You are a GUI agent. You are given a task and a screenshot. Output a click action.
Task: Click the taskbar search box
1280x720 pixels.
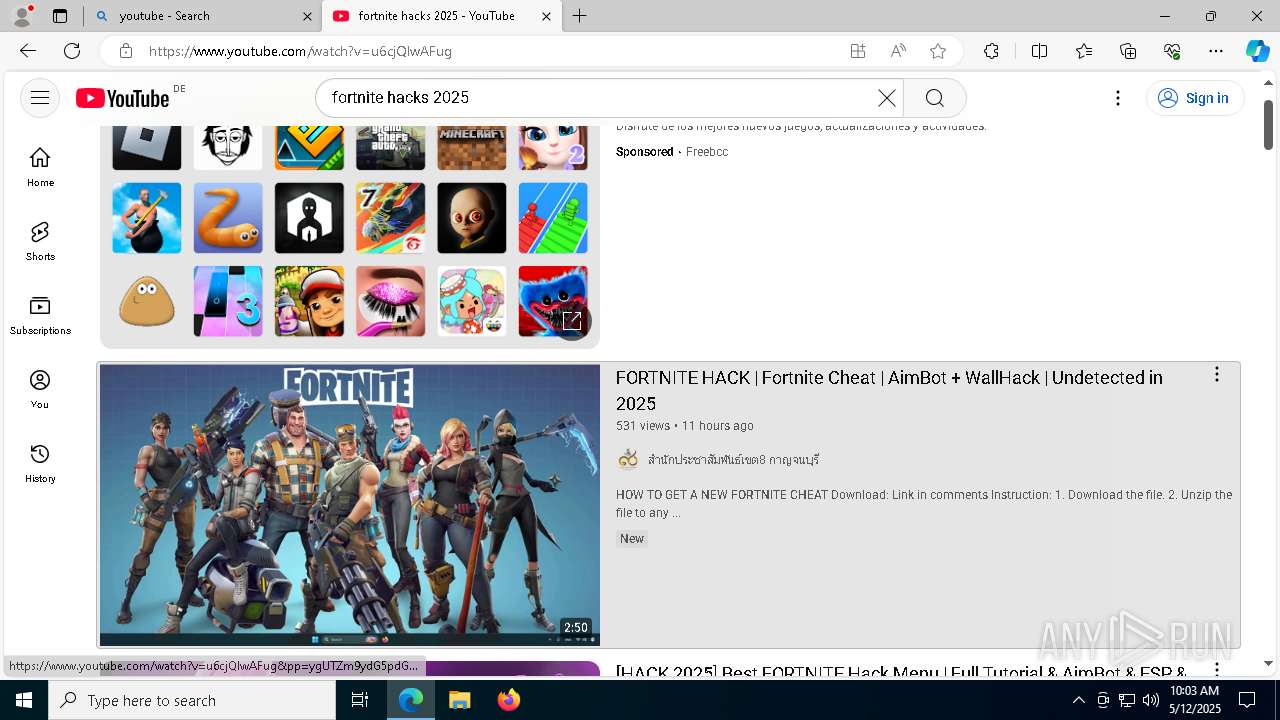coord(192,700)
